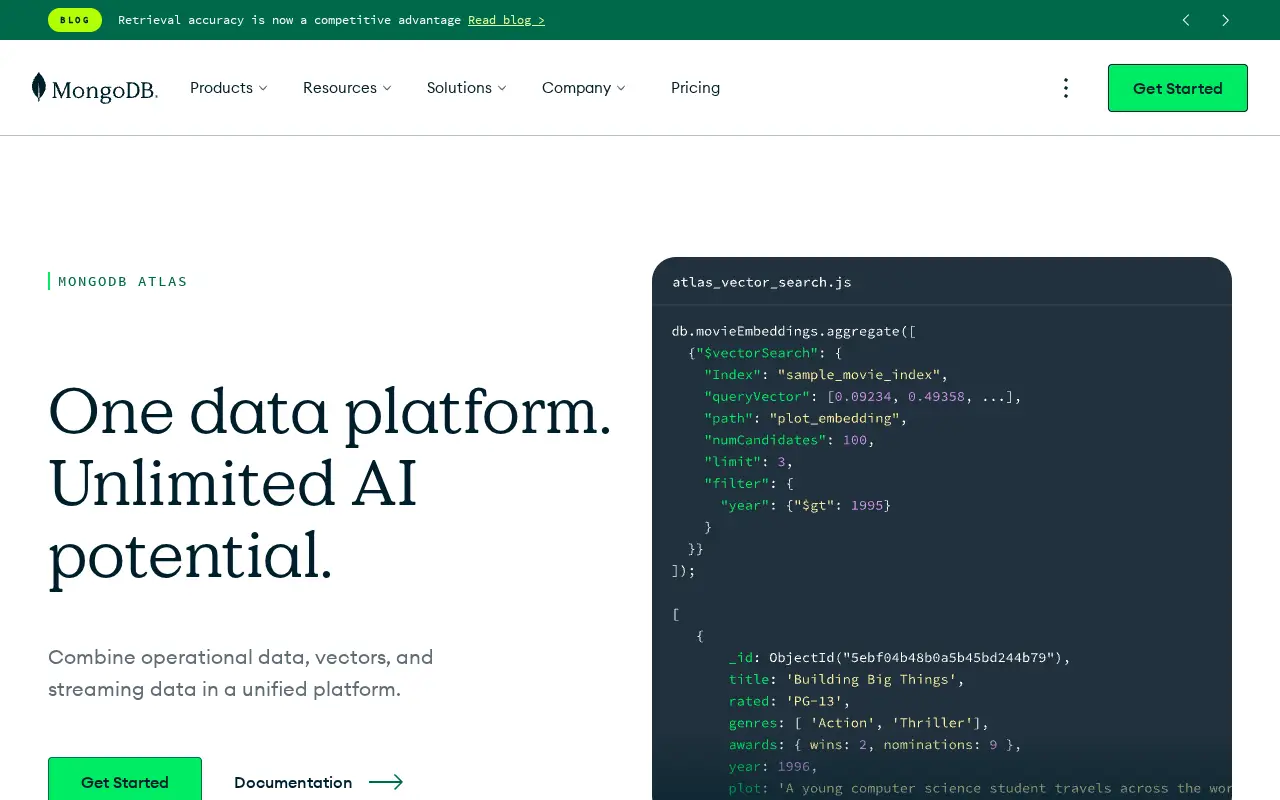Click the 'Combine operational data' subtitle
1280x800 pixels.
click(241, 673)
